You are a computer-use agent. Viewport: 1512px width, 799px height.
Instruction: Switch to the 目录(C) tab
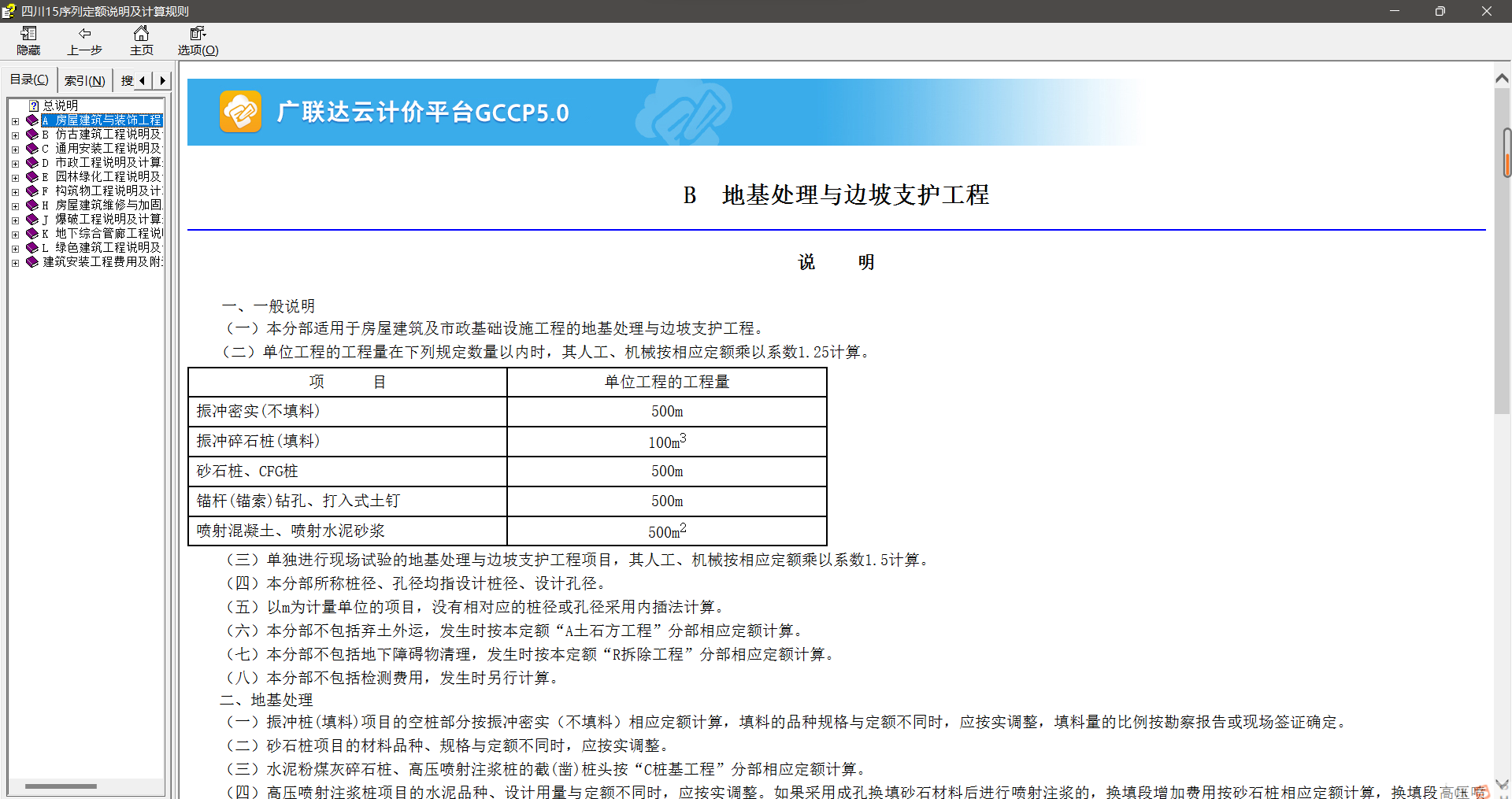click(29, 80)
